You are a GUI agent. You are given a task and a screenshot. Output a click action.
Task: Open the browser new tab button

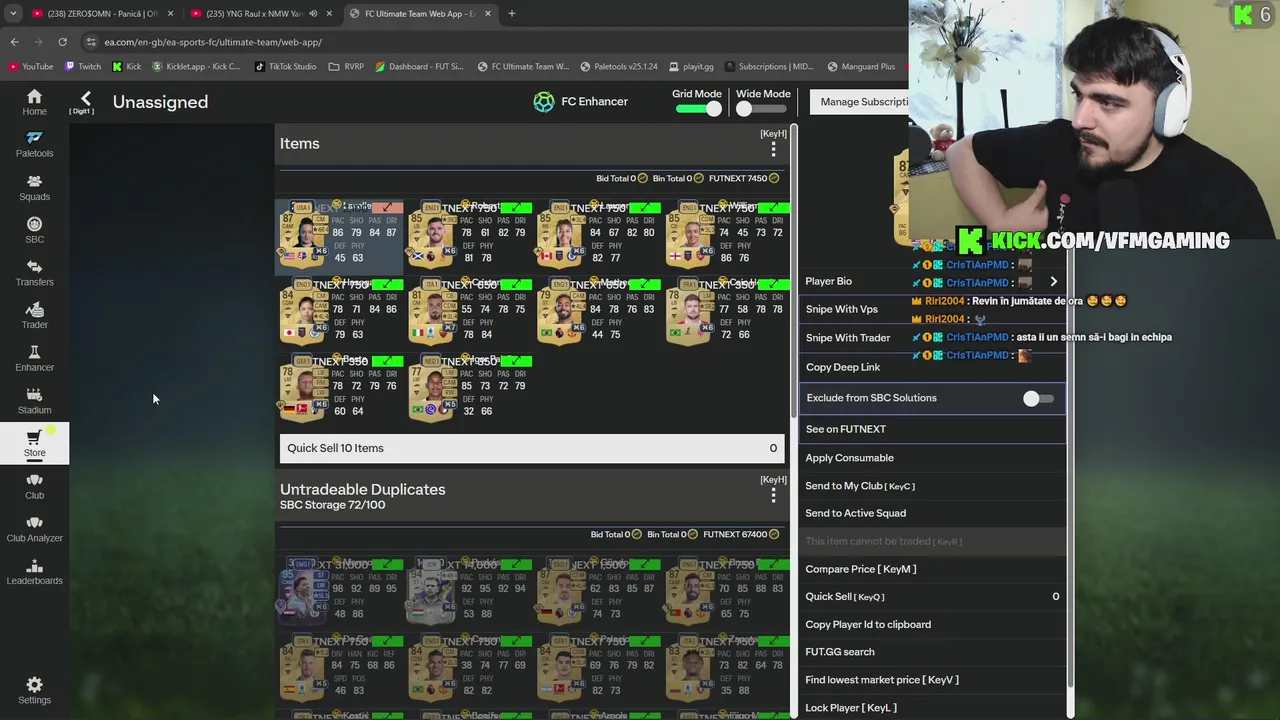click(511, 13)
